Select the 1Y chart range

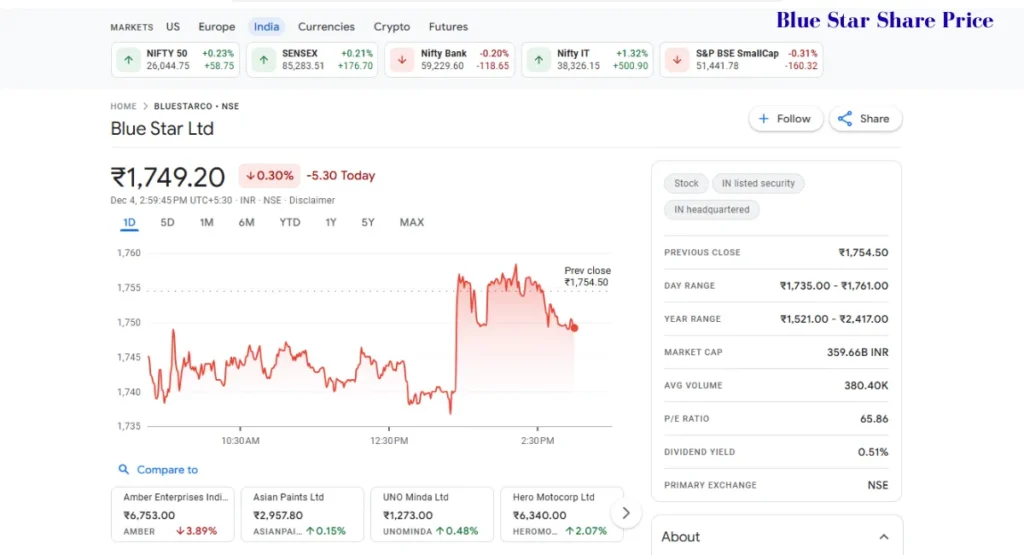[331, 223]
